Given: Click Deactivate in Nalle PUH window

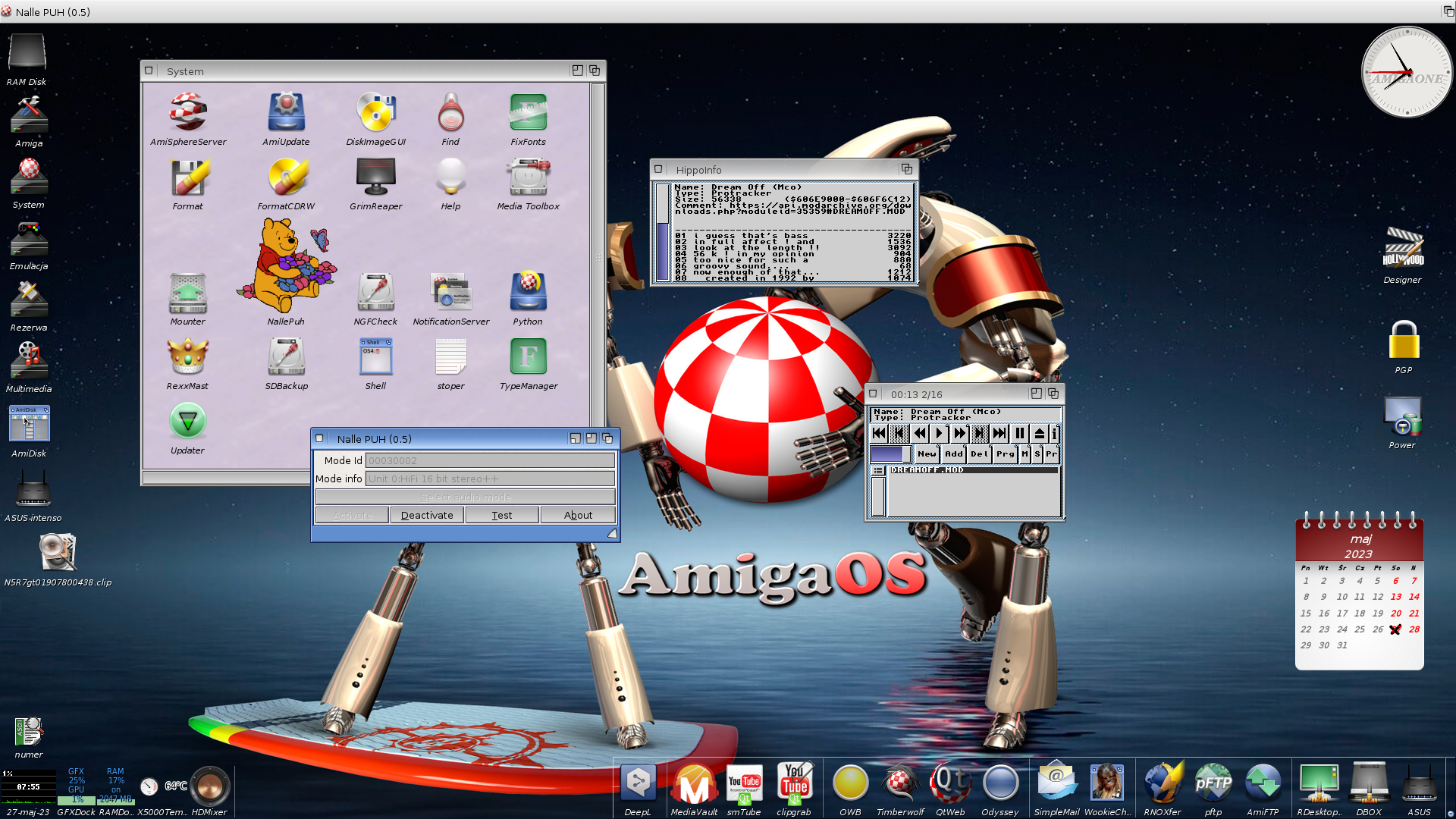Looking at the screenshot, I should point(427,515).
